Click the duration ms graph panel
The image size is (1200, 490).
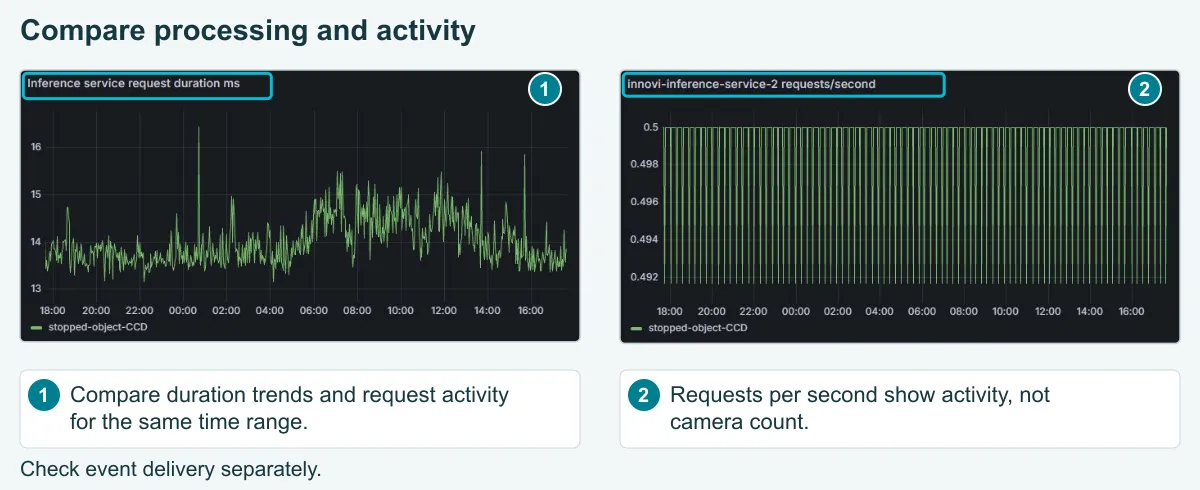coord(300,206)
